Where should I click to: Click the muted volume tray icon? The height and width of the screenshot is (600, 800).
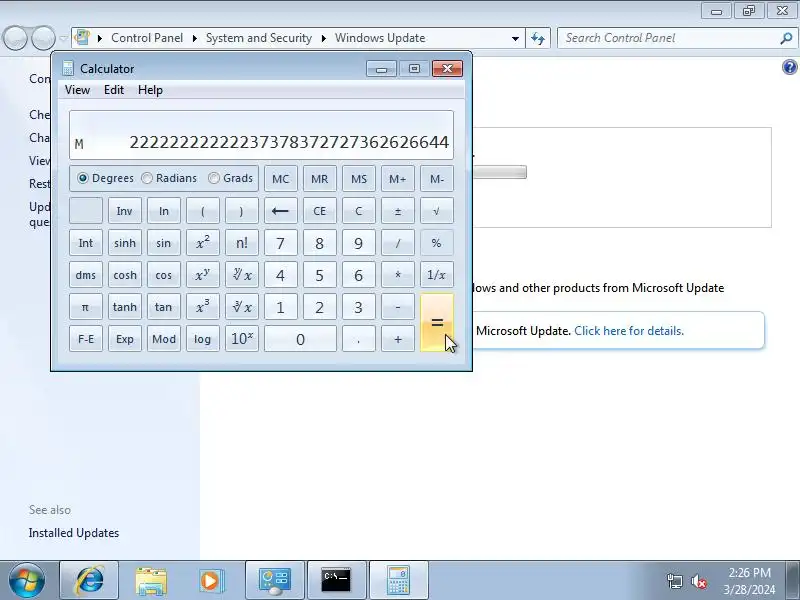[698, 581]
